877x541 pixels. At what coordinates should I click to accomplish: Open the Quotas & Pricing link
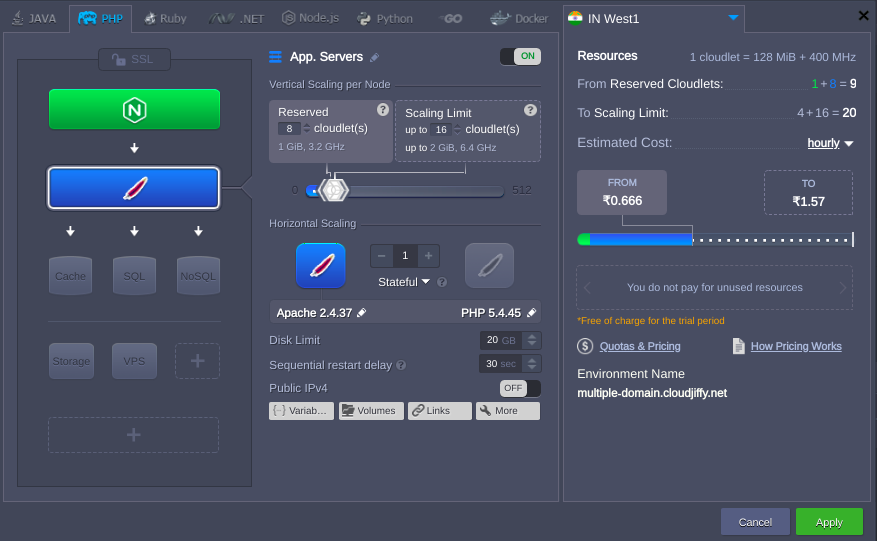(x=640, y=346)
